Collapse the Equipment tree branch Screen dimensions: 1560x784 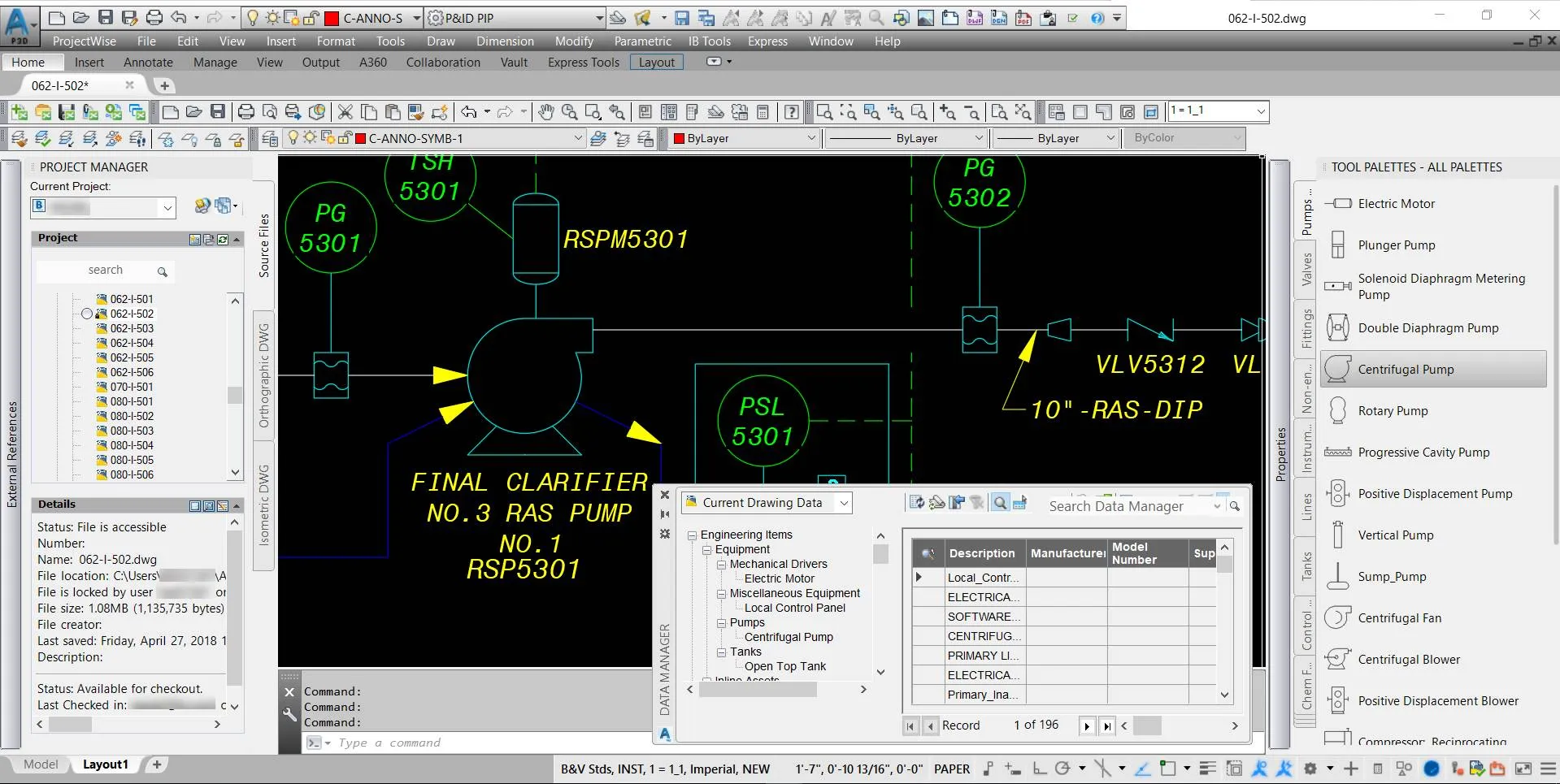tap(706, 549)
